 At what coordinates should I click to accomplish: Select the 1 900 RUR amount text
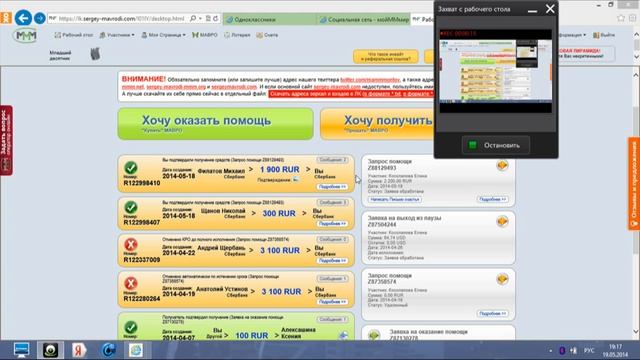(280, 169)
